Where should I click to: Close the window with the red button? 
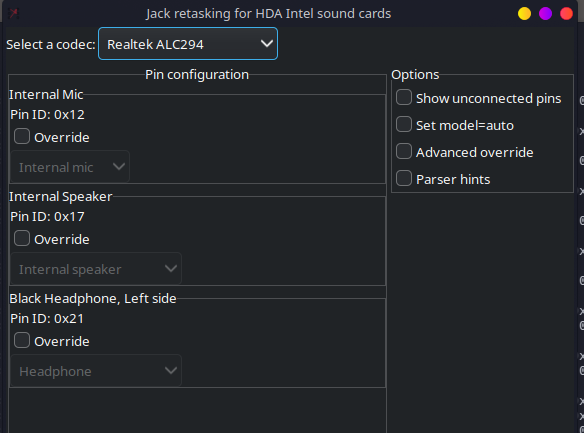pyautogui.click(x=566, y=14)
